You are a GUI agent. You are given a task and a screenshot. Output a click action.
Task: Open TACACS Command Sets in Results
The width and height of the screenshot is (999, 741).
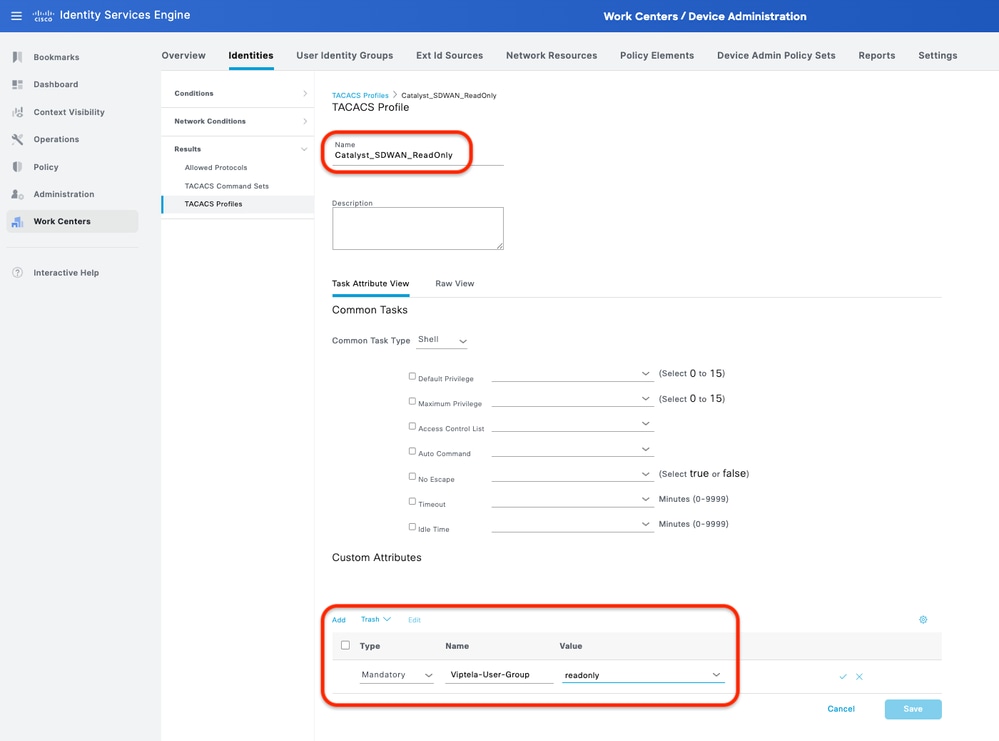227,186
